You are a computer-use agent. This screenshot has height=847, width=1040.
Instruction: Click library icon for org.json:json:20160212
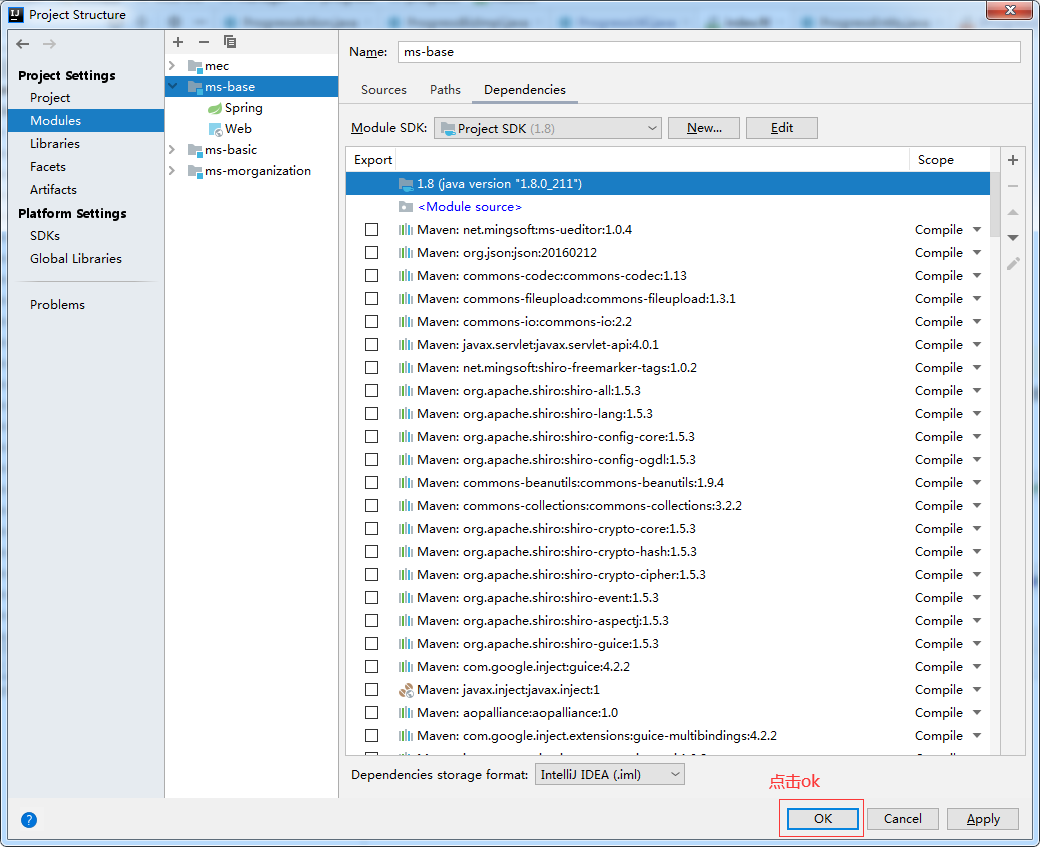[406, 253]
